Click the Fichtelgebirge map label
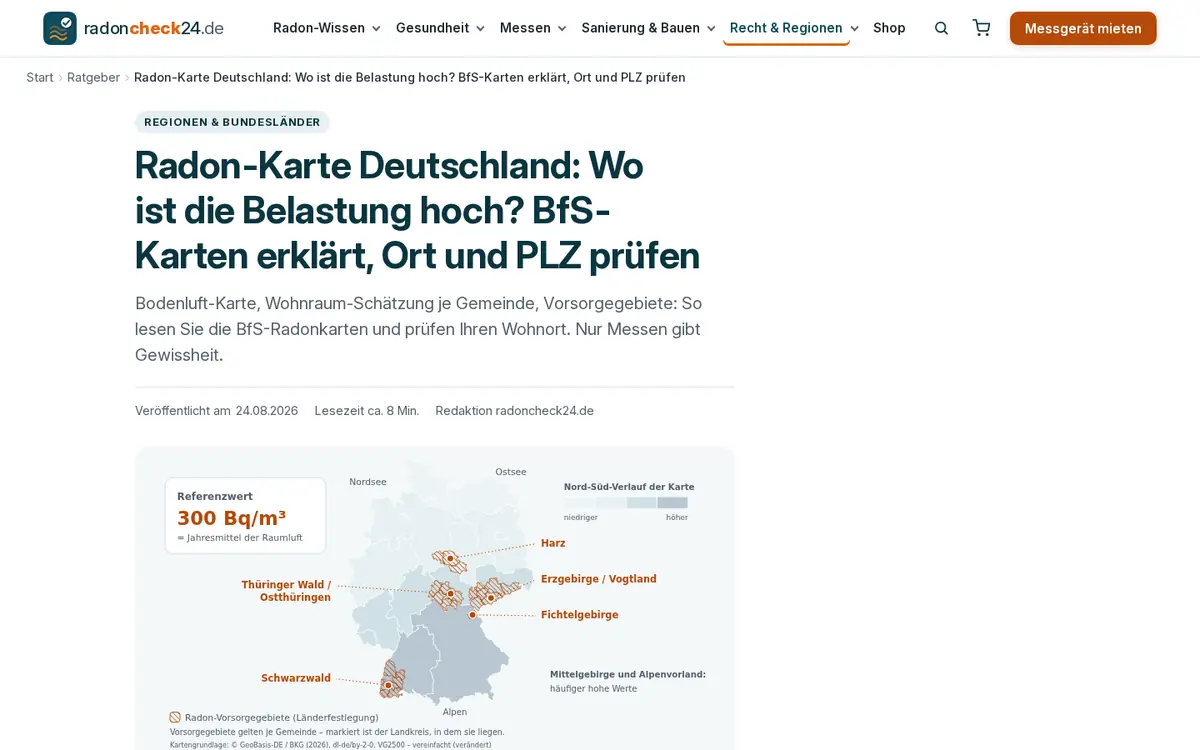The width and height of the screenshot is (1200, 750). (x=580, y=615)
